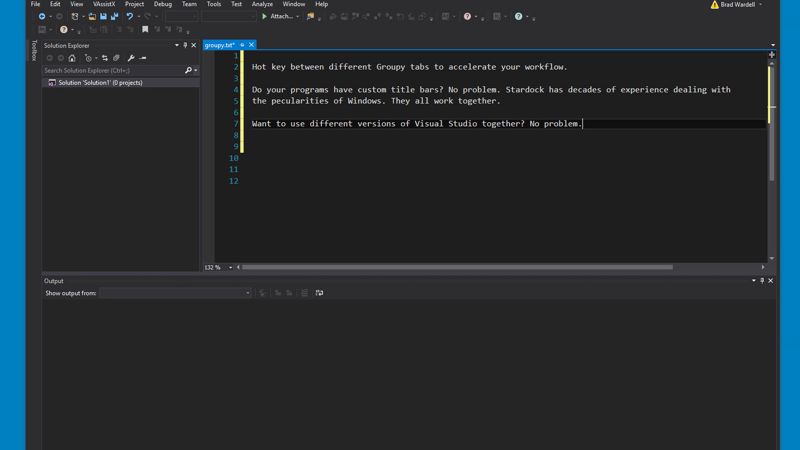Select the Solution 'Solution1' (0 projects) node
800x450 pixels.
coord(100,83)
